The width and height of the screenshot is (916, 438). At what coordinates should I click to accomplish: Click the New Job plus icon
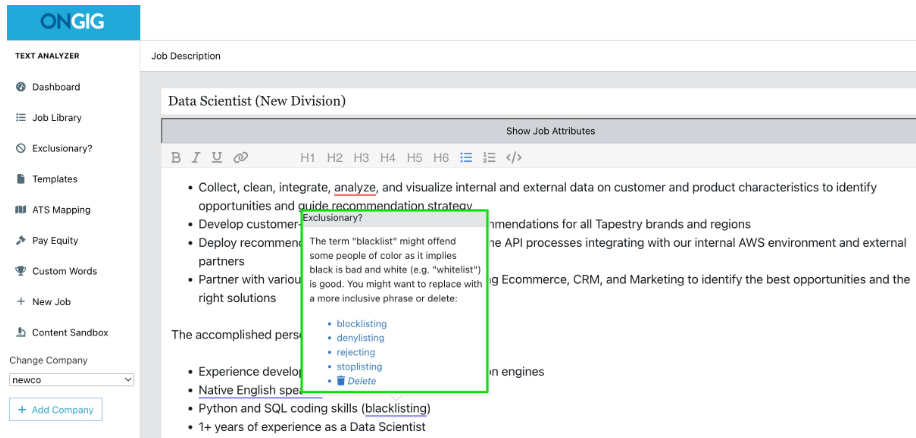point(20,301)
